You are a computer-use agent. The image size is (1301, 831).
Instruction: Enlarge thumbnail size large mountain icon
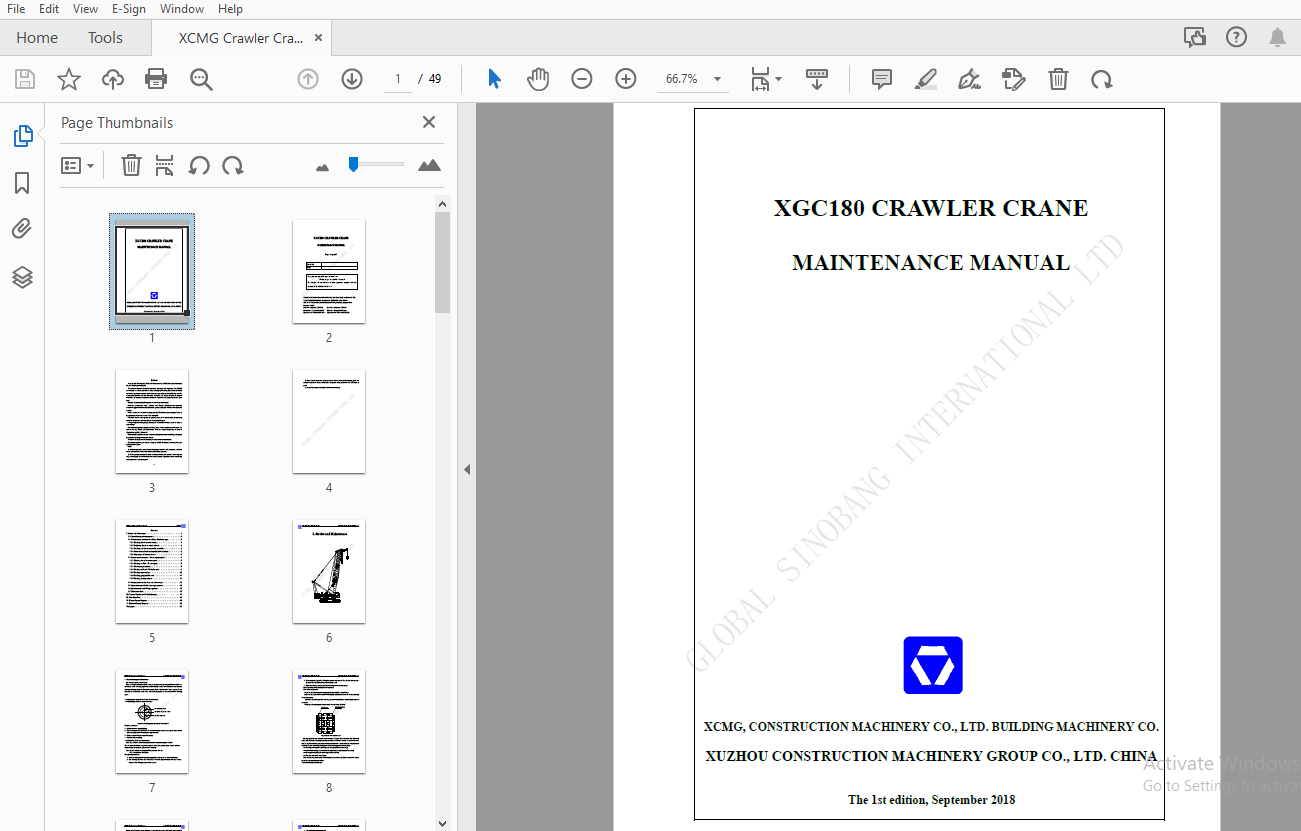(x=429, y=165)
